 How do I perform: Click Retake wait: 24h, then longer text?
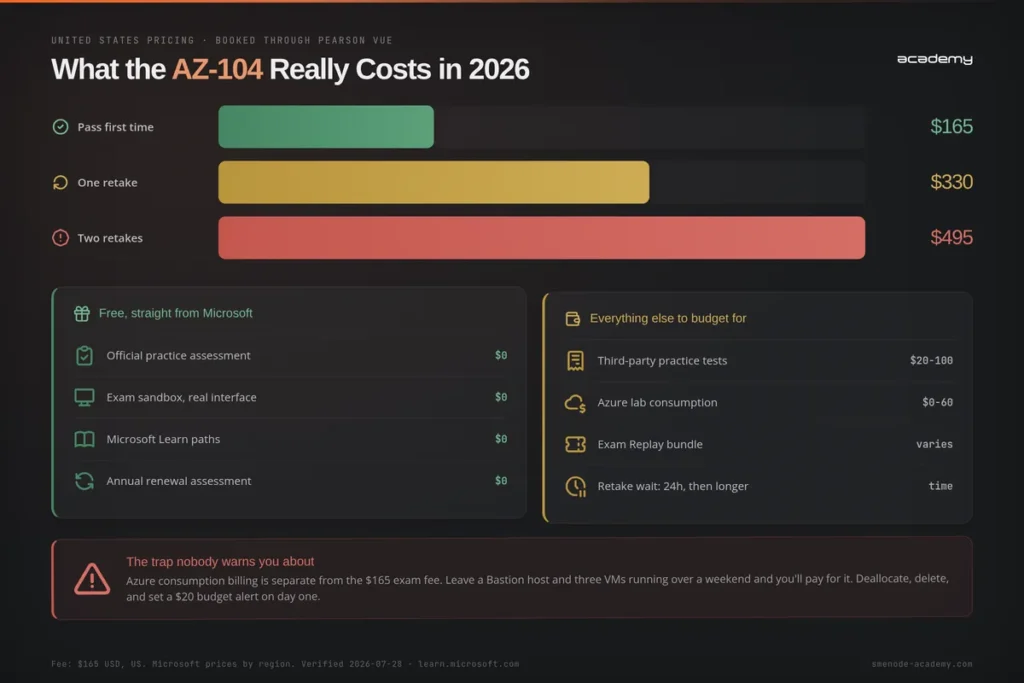(x=673, y=486)
